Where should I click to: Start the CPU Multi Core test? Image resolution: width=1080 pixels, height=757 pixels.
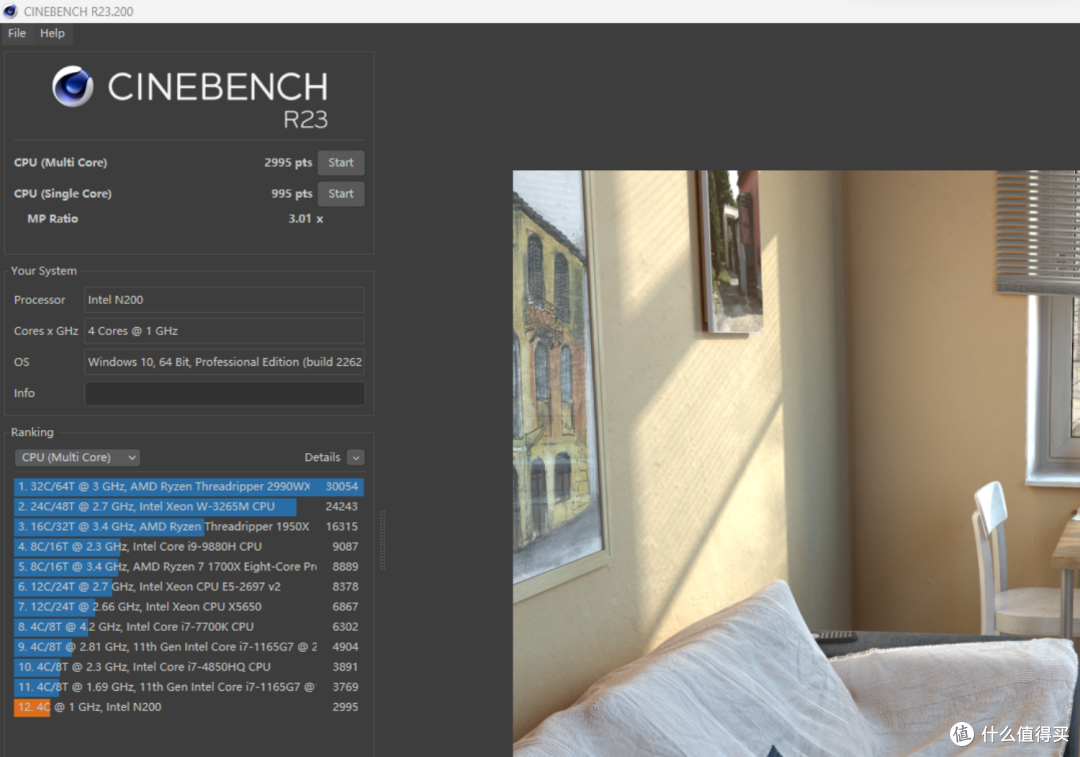341,163
